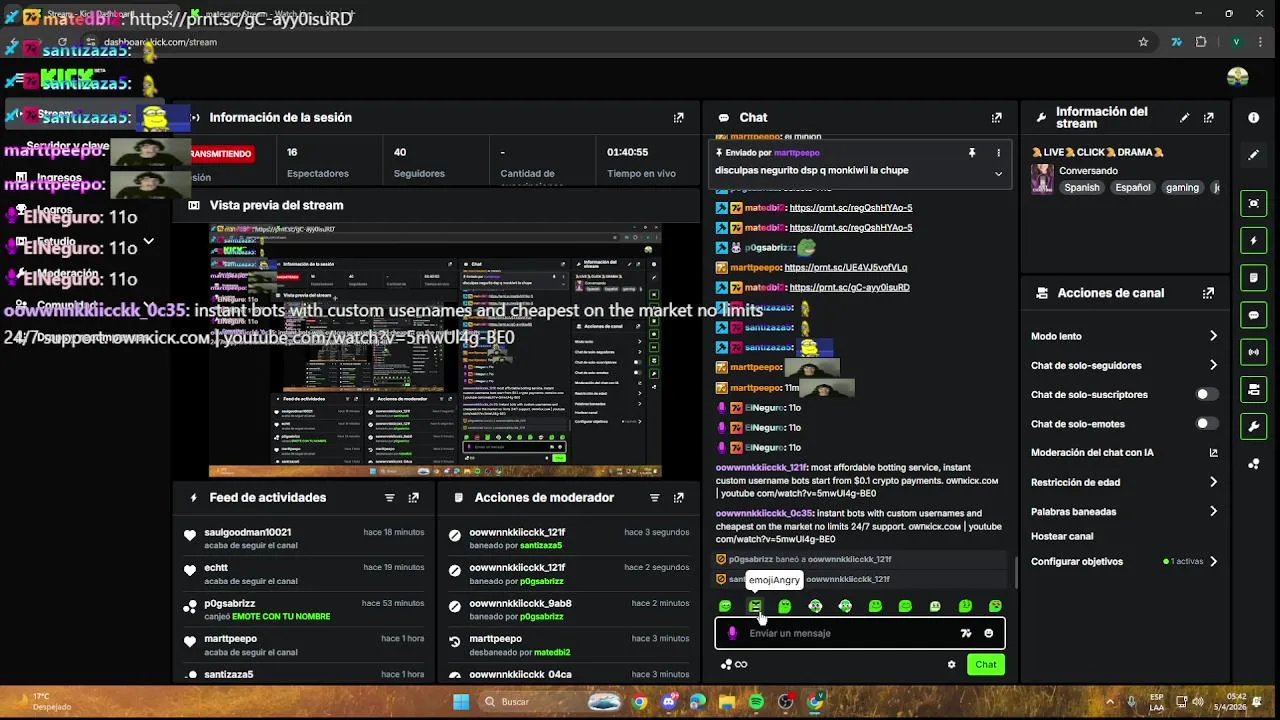Open OBS Studio from the taskbar

pos(786,702)
